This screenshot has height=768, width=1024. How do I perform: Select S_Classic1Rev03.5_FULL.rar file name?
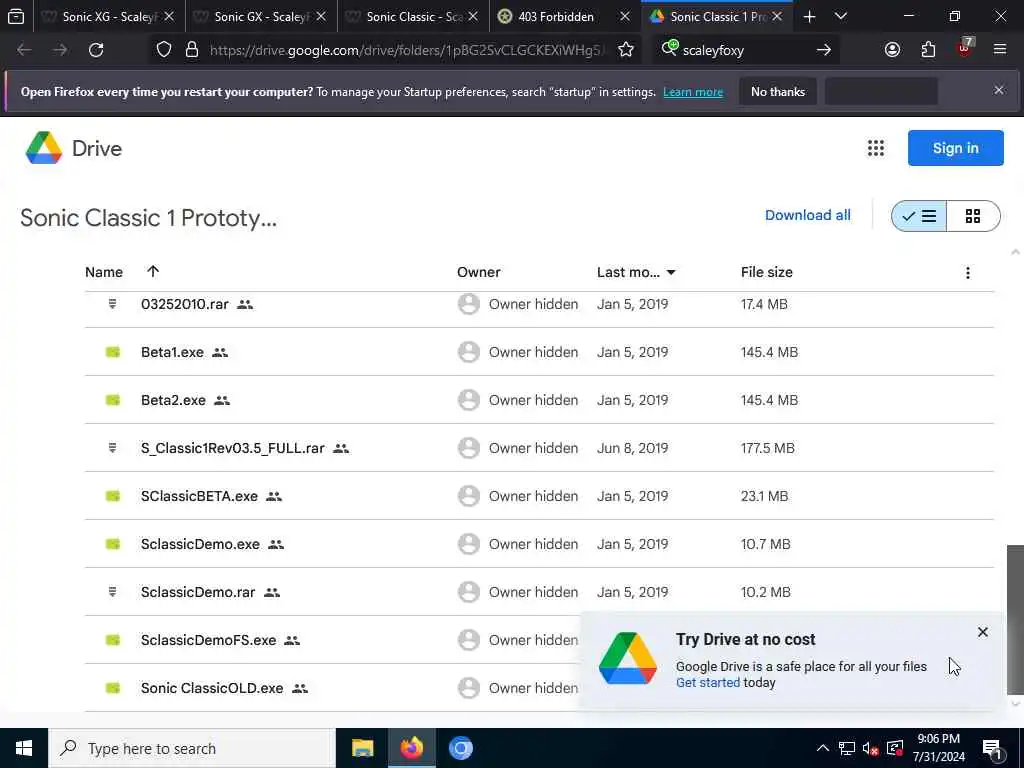pos(232,448)
